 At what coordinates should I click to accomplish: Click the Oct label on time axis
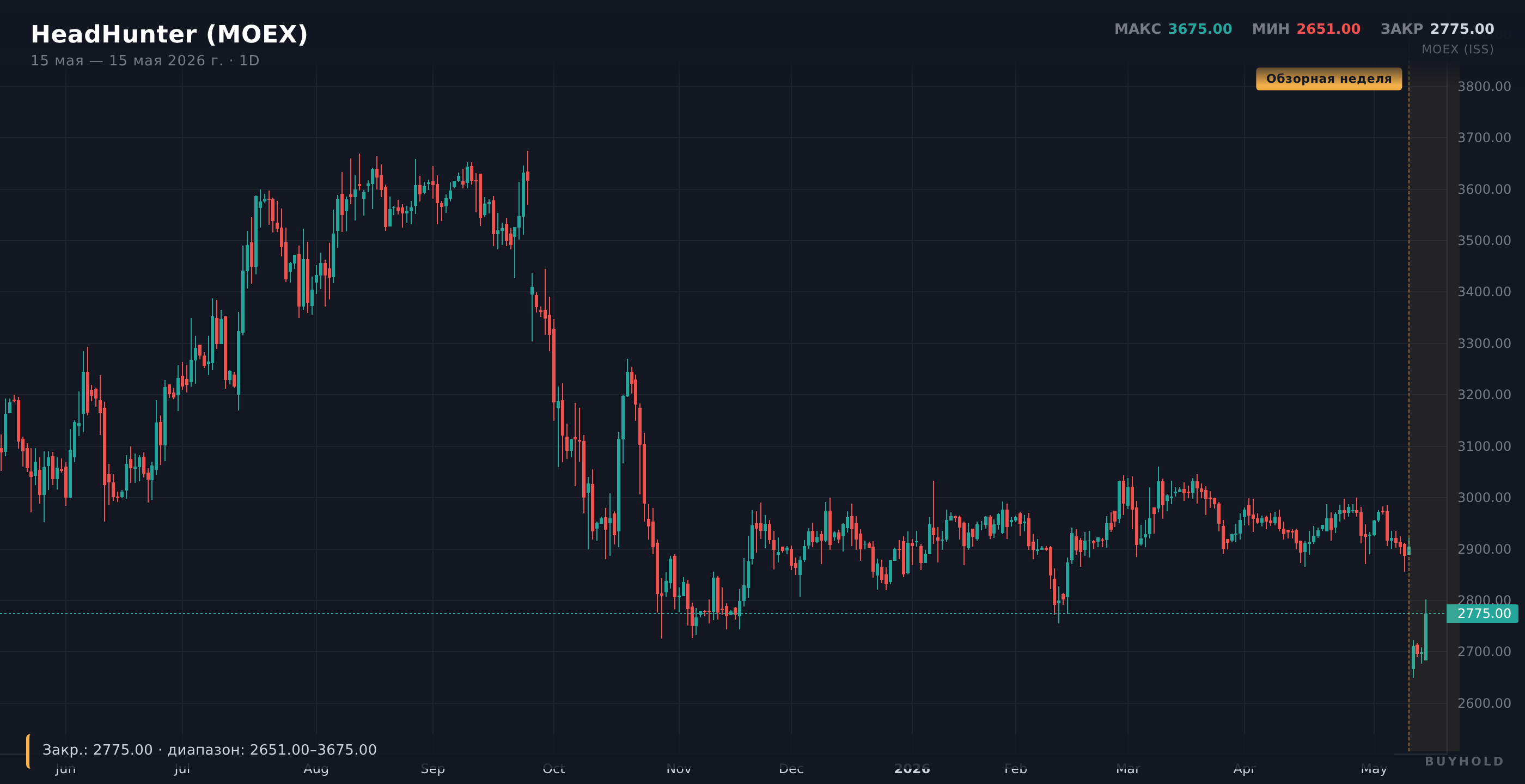coord(554,769)
